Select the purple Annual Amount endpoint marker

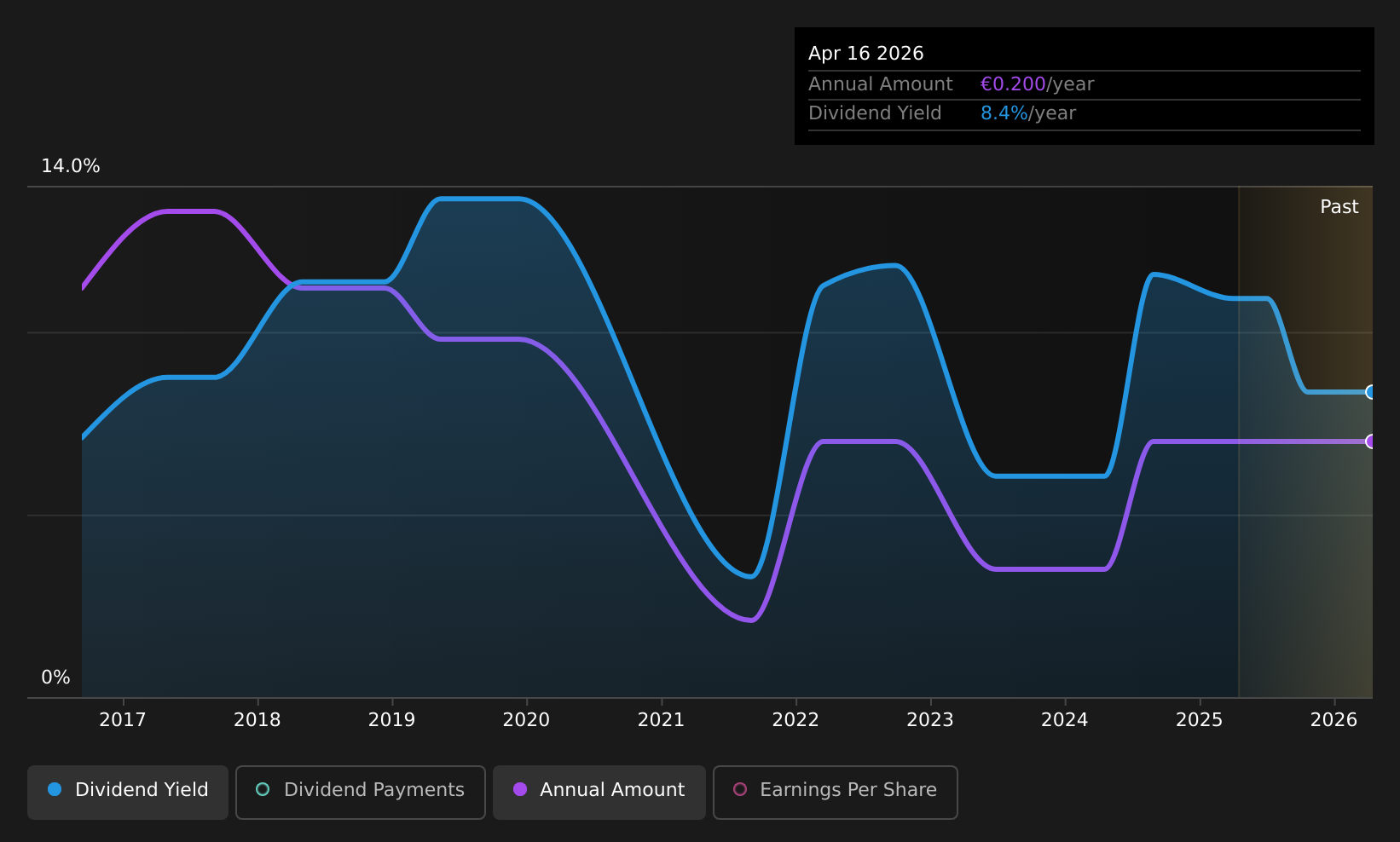pos(1370,441)
